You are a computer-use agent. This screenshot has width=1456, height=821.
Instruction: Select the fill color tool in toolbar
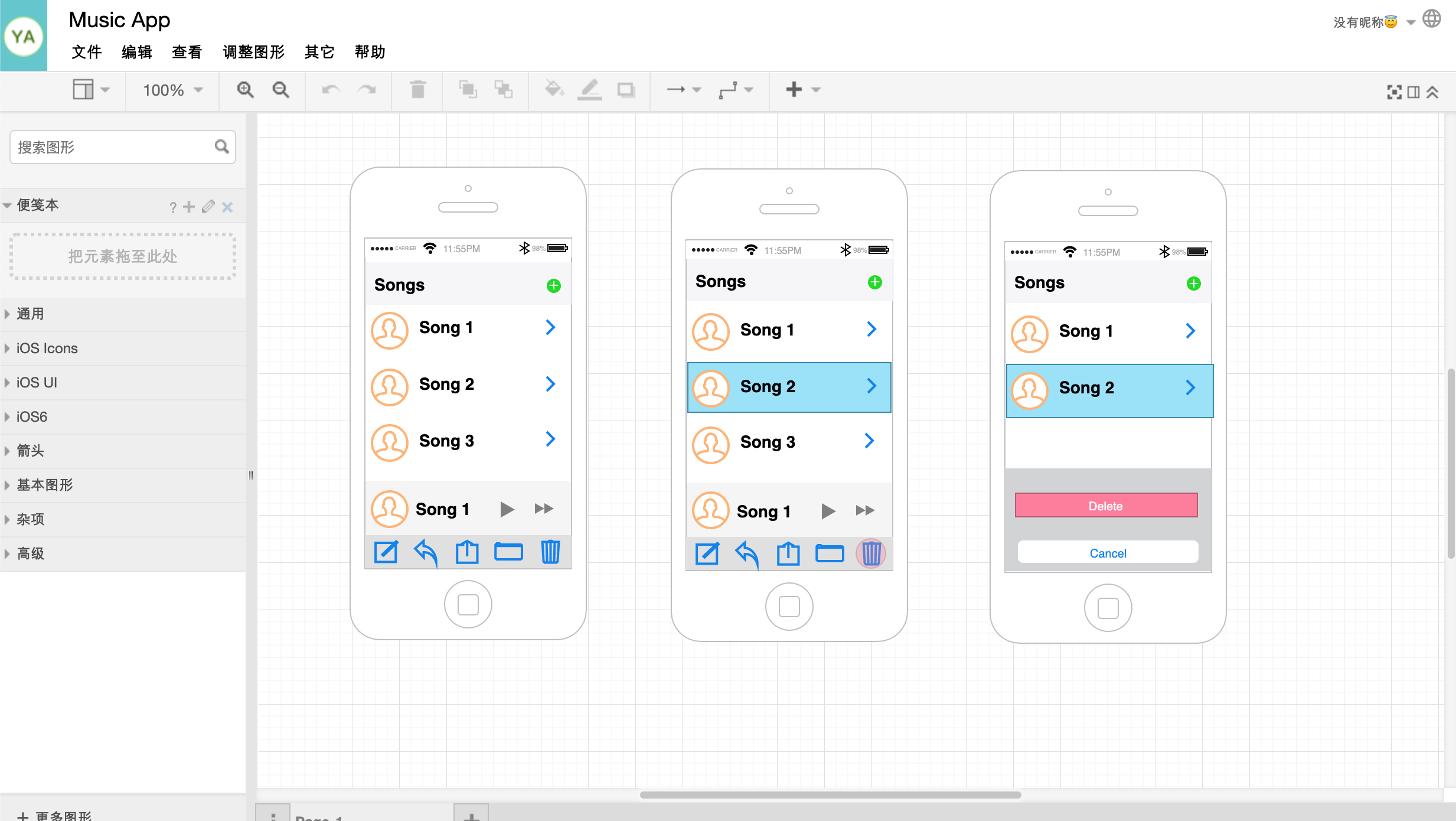click(x=553, y=90)
